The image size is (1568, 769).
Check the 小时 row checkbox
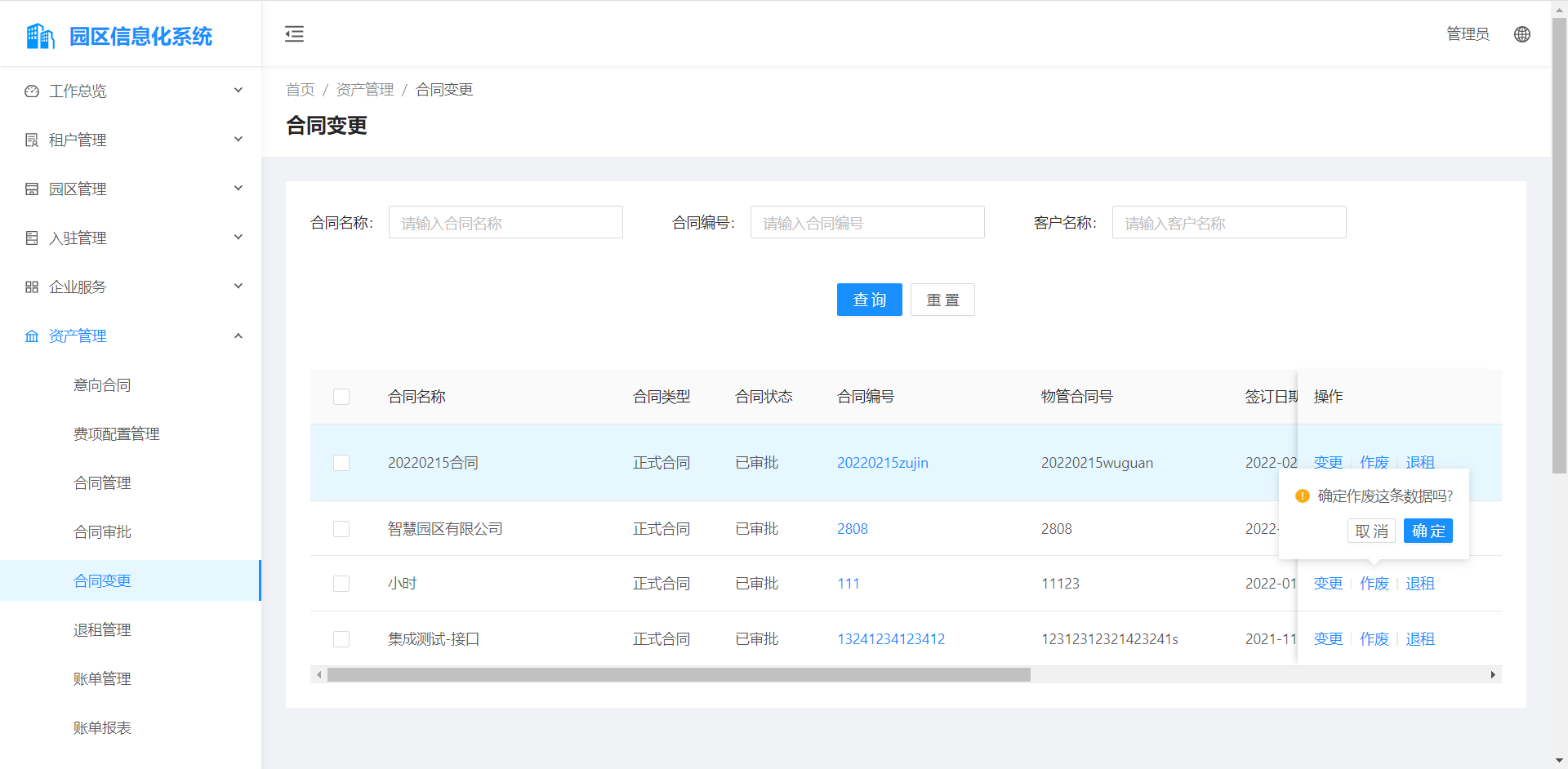coord(341,584)
